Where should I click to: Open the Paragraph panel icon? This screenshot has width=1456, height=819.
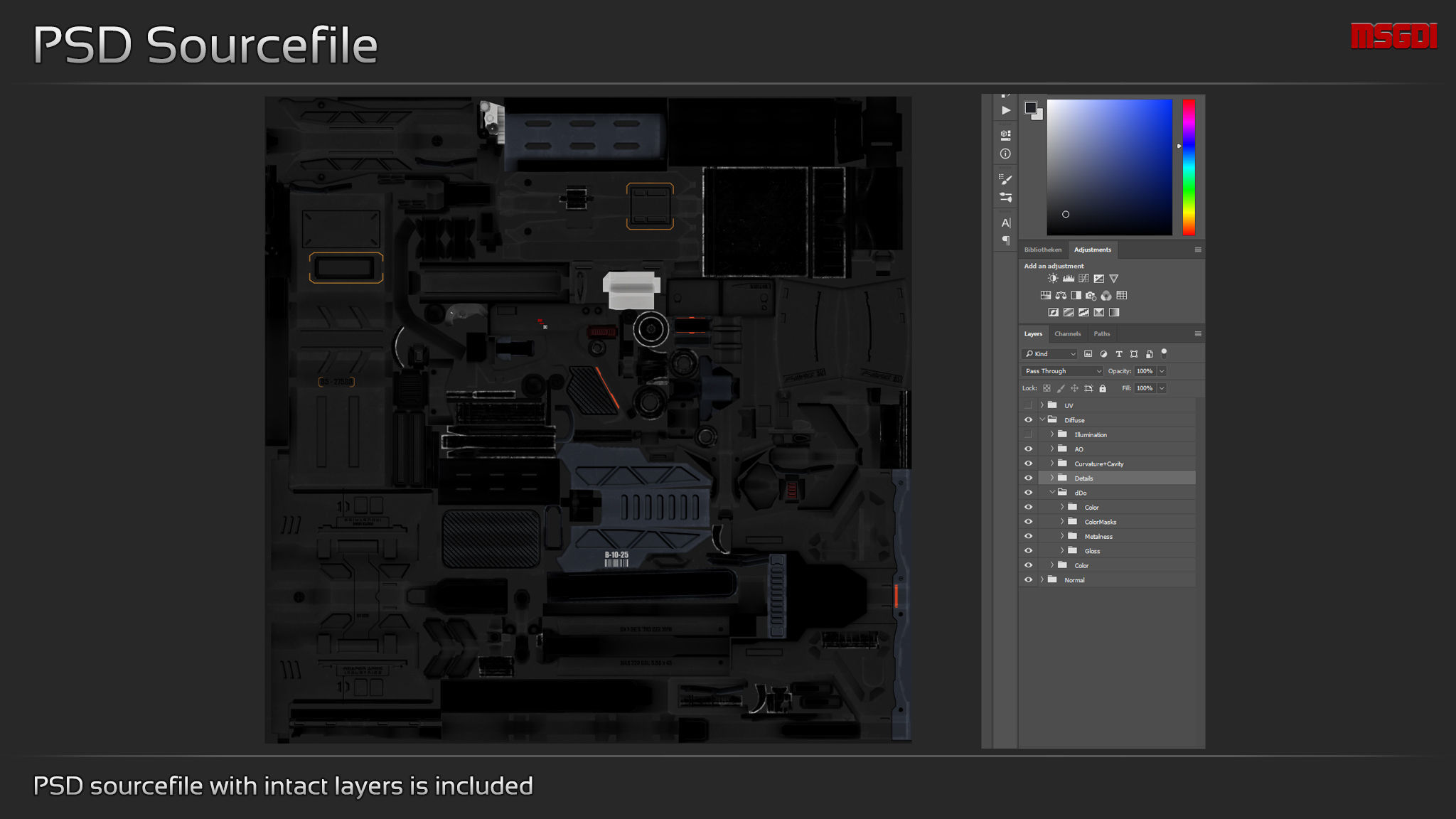click(1005, 241)
